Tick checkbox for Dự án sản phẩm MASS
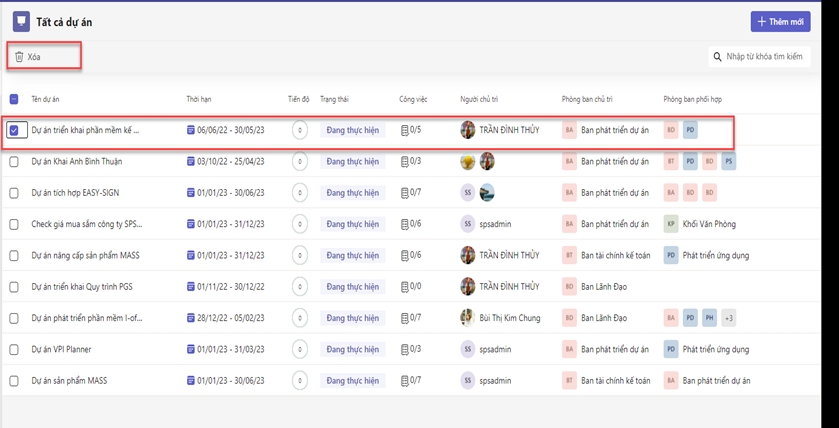839x428 pixels. tap(14, 381)
